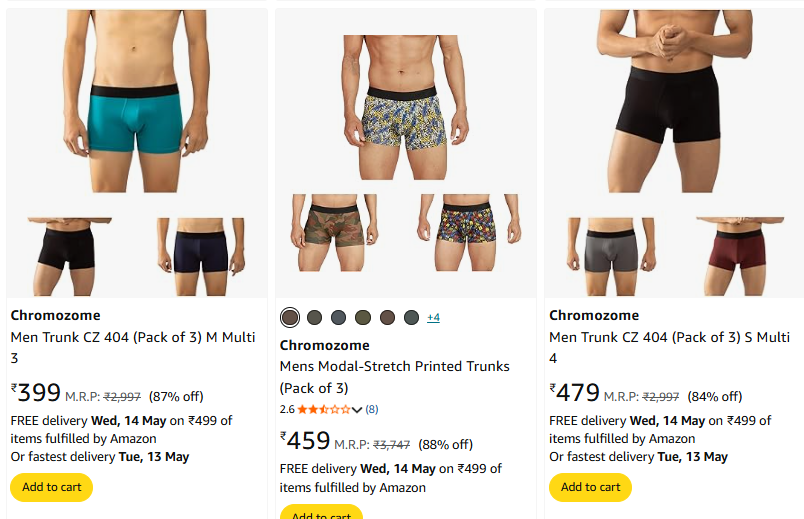Pick the third, slate-blue color swatch
This screenshot has height=519, width=804.
pos(339,318)
